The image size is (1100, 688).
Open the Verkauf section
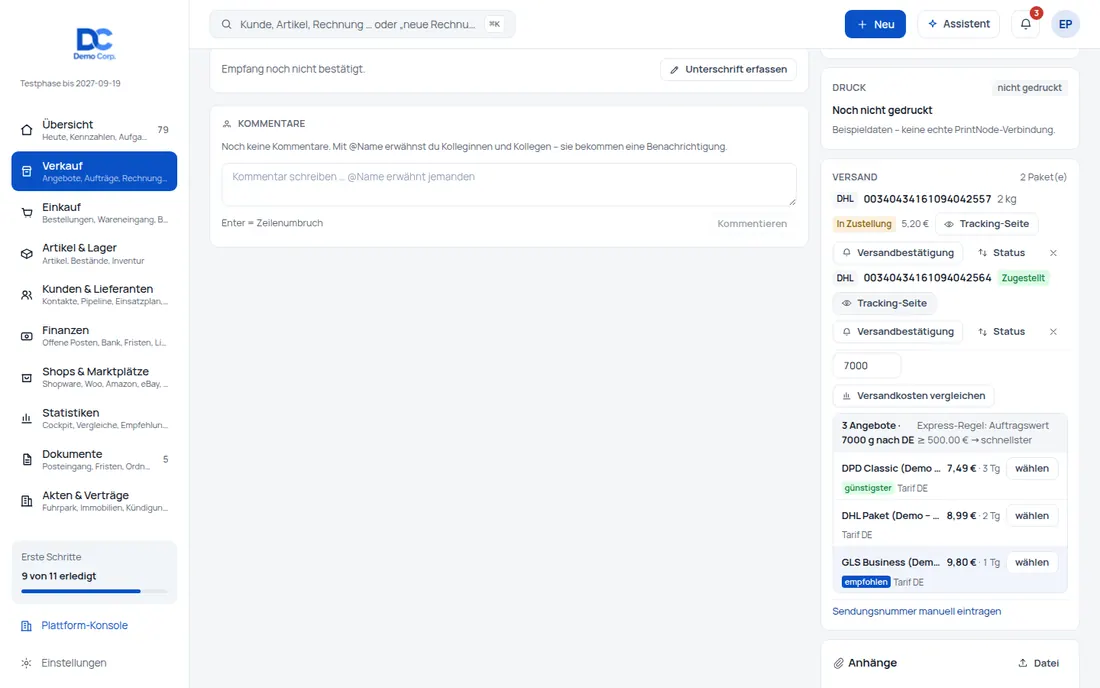click(x=94, y=171)
